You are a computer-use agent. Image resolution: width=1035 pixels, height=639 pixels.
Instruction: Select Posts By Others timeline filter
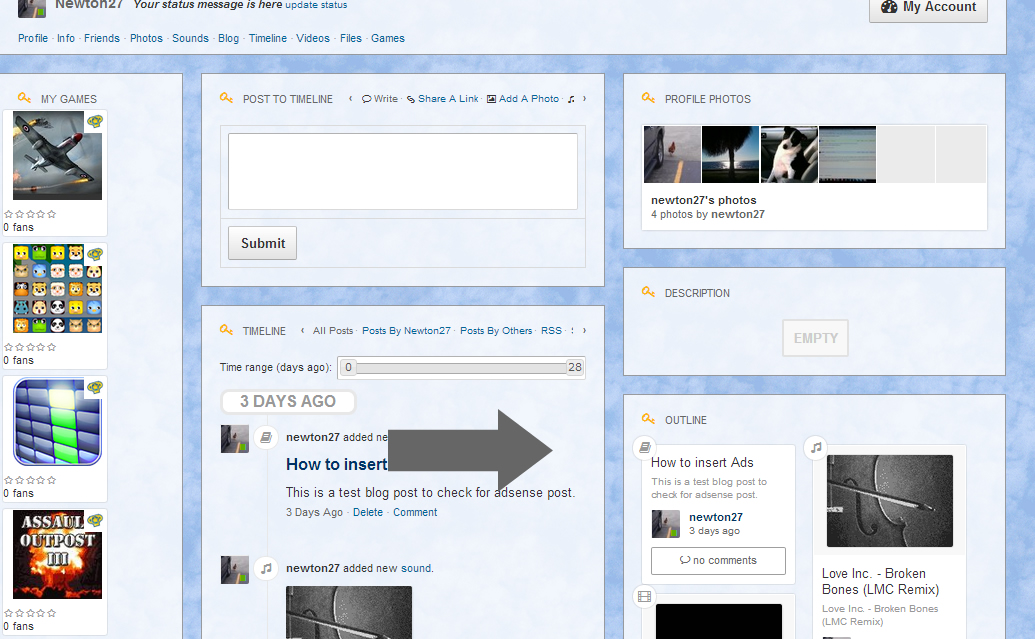(x=496, y=331)
